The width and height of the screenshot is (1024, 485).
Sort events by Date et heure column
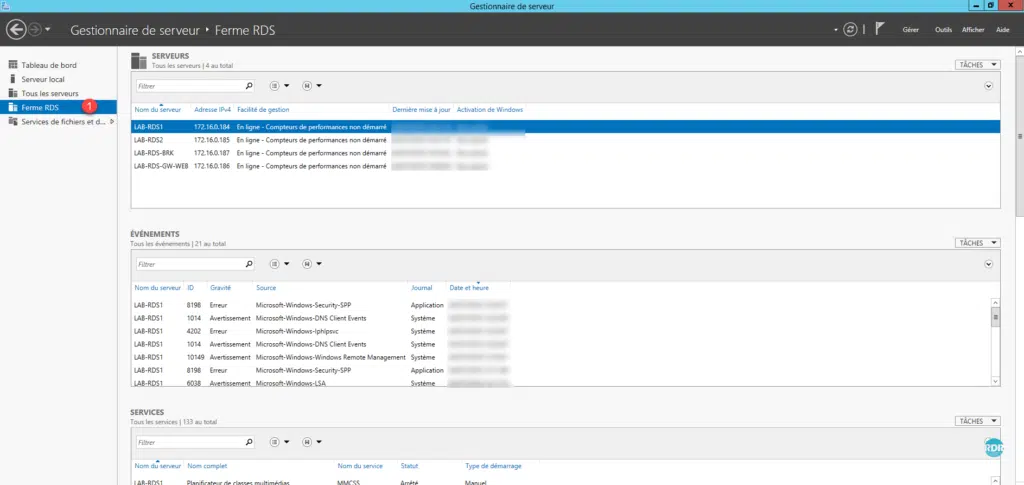pos(469,287)
